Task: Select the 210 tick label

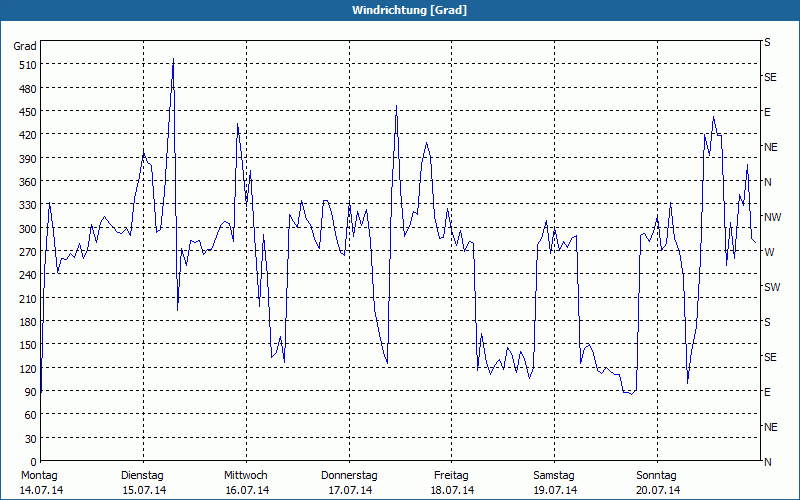Action: tap(28, 298)
